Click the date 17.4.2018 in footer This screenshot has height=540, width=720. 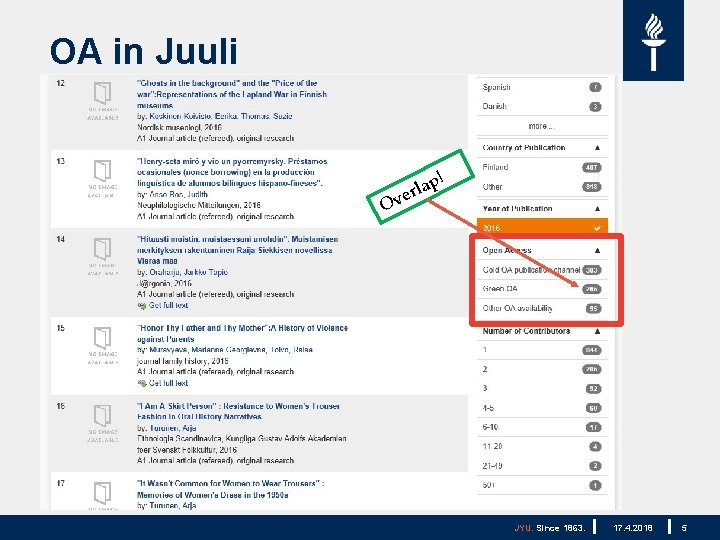coord(633,528)
